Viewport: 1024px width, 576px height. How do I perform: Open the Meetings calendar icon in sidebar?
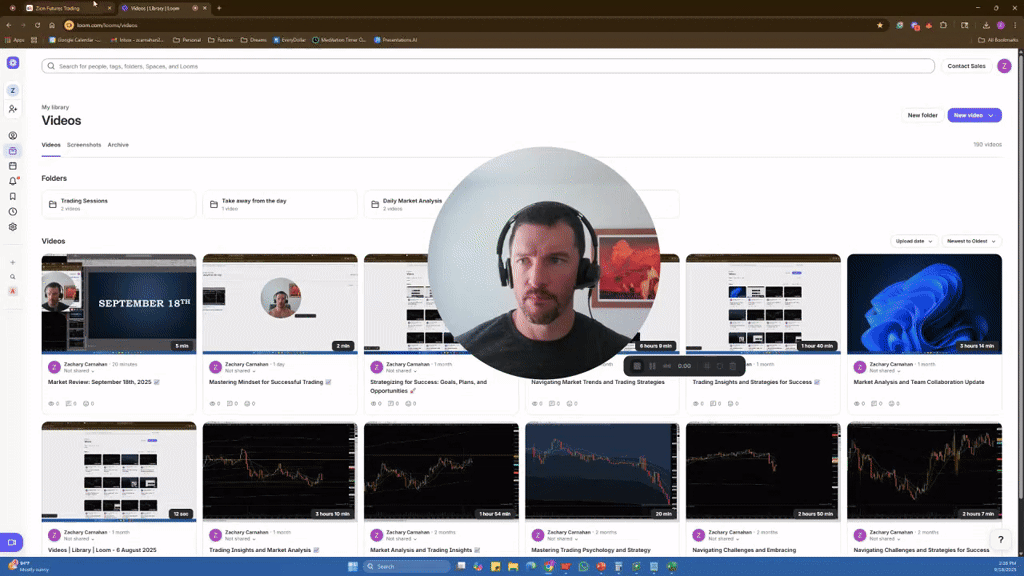[12, 166]
